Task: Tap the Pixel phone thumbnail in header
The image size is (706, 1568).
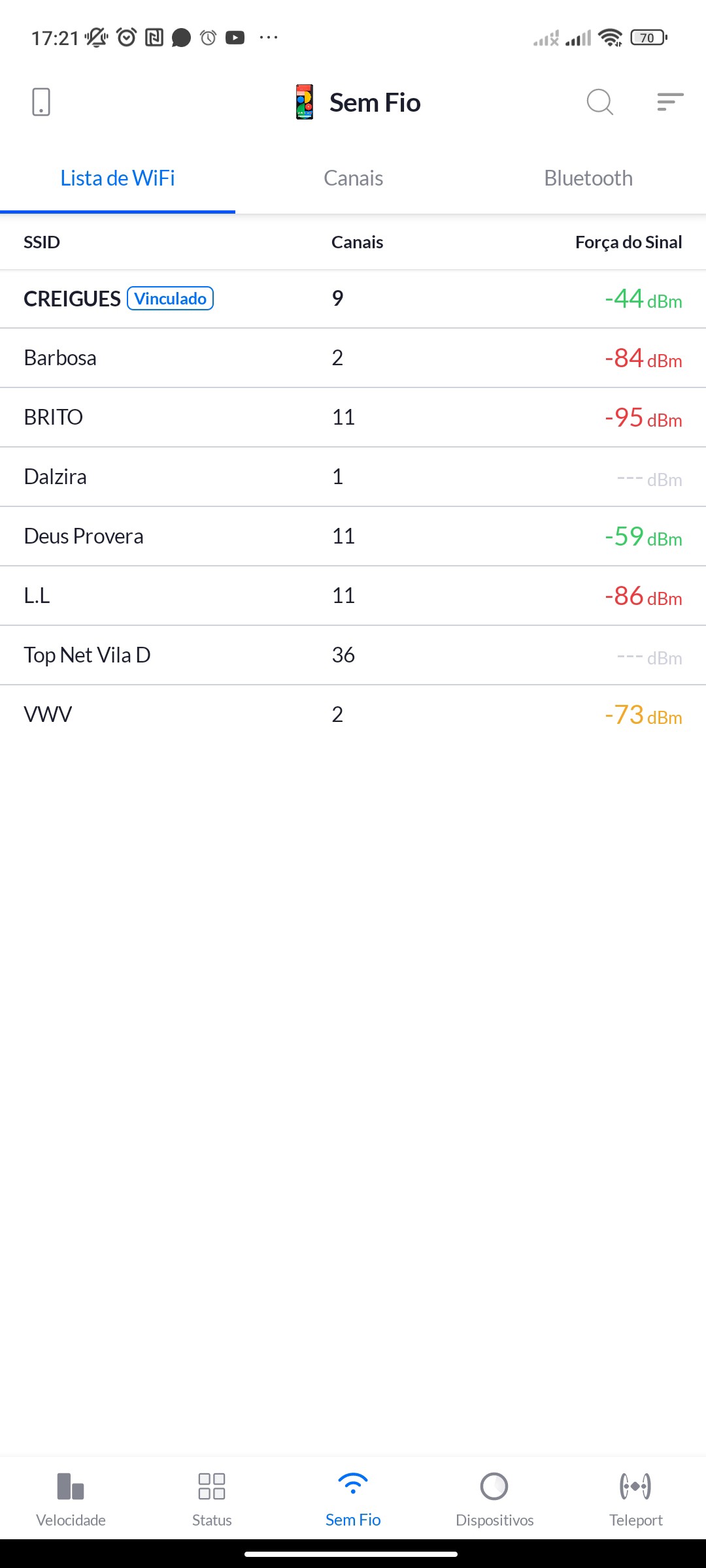Action: [305, 103]
